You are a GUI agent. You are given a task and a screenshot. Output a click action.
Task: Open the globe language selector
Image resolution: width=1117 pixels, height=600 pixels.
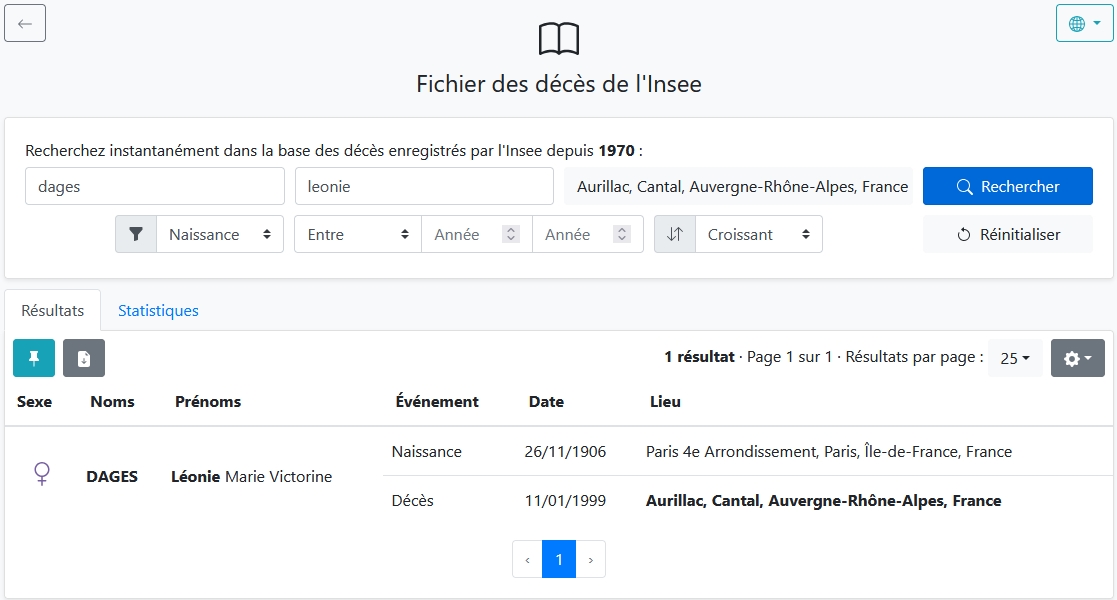coord(1084,23)
